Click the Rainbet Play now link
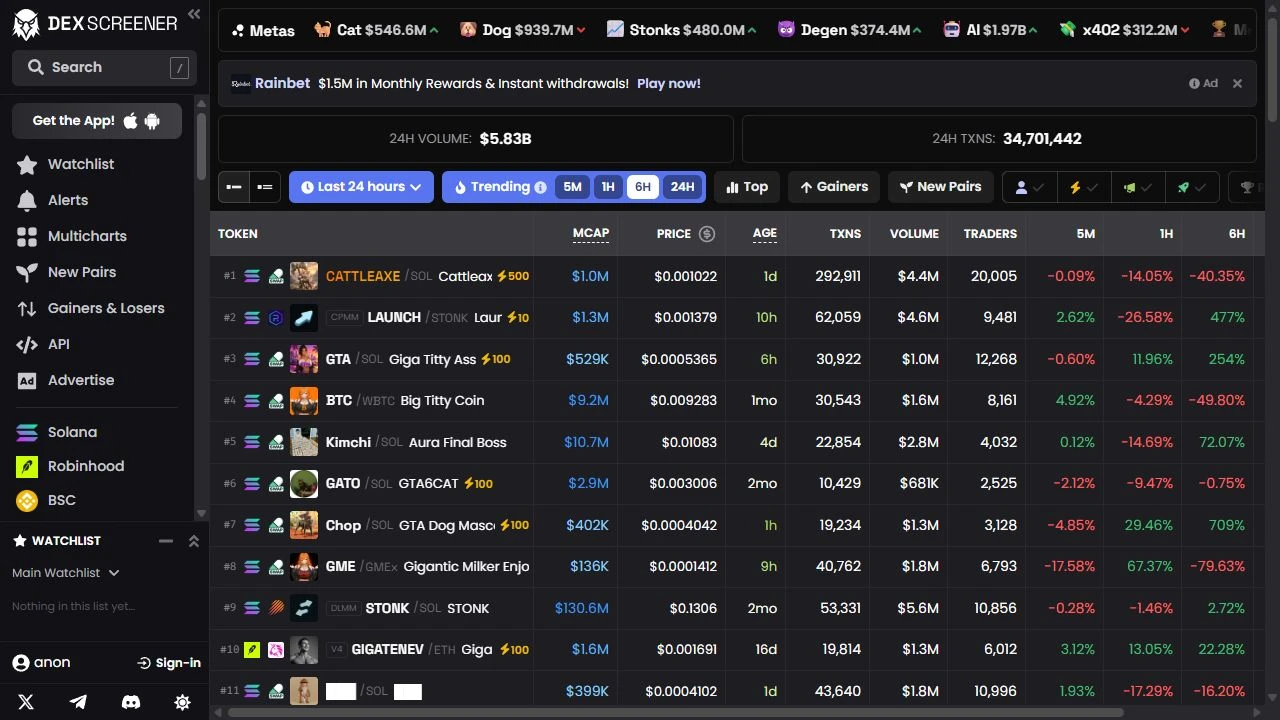1280x720 pixels. (x=669, y=84)
